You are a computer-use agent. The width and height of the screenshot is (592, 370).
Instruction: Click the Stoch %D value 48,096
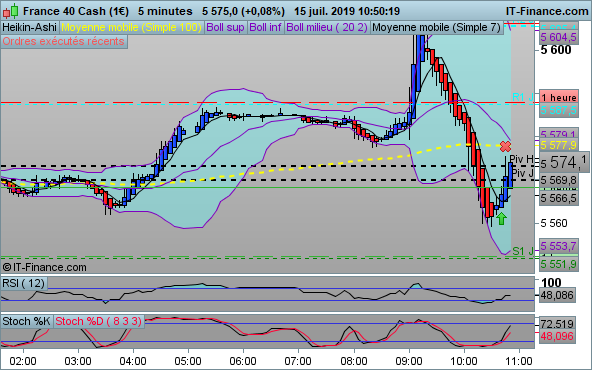tap(557, 336)
